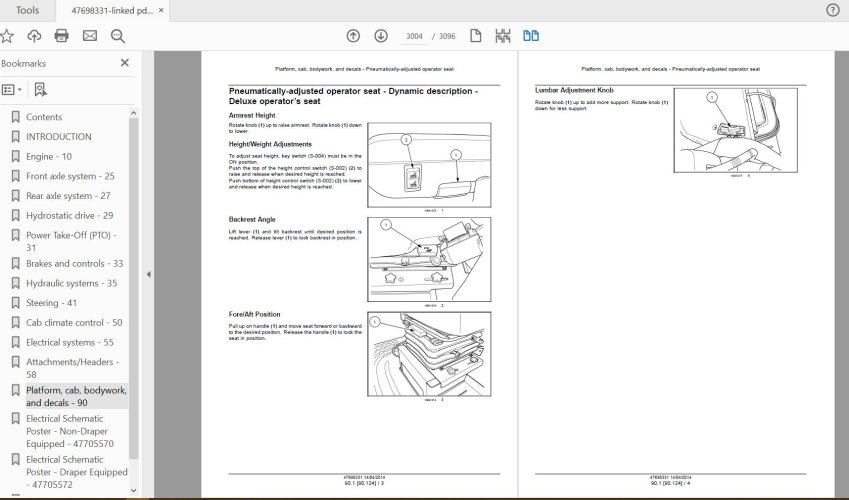
Task: Click bookmark icon beside Contents
Action: (x=16, y=117)
